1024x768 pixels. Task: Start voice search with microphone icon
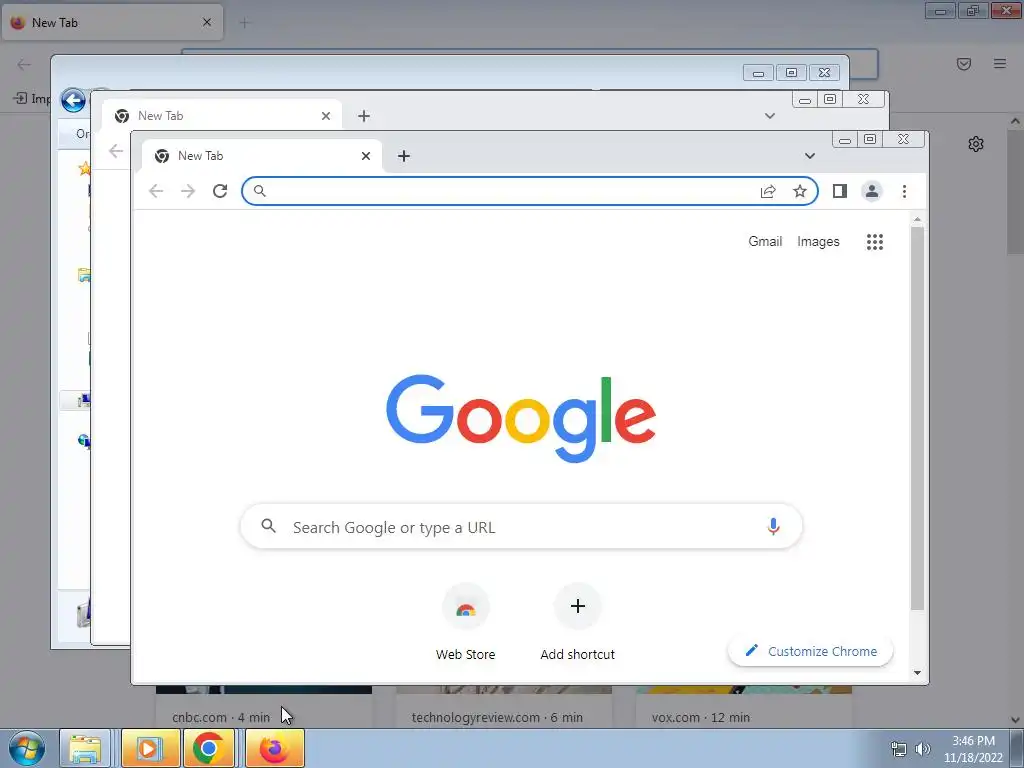tap(773, 526)
